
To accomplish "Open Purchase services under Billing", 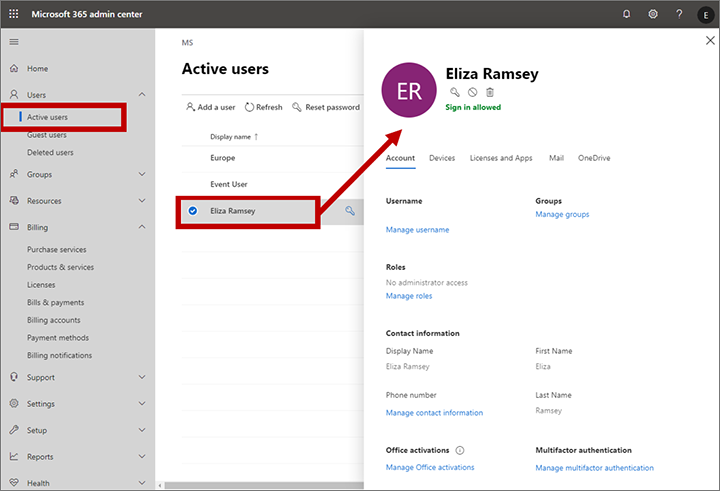I will 56,249.
